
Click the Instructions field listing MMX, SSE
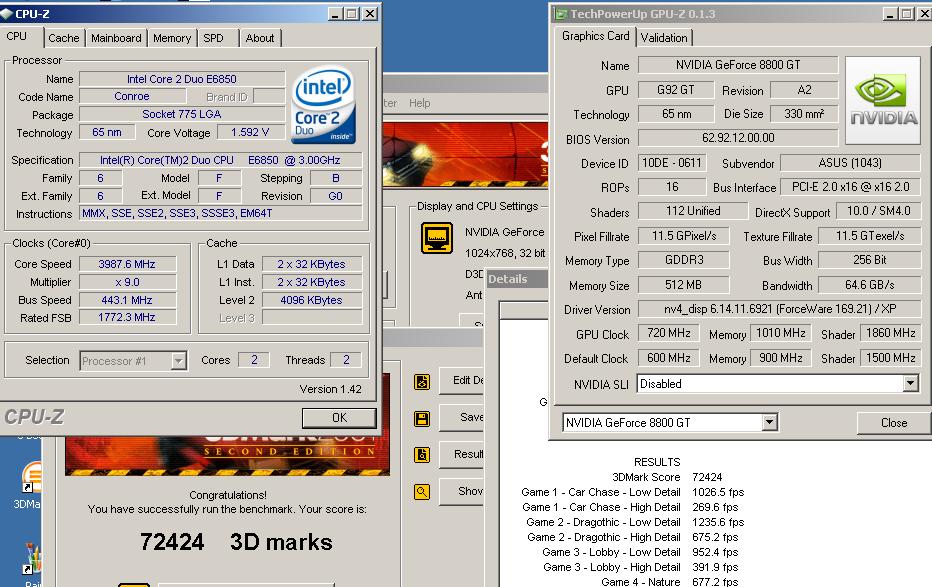click(221, 213)
